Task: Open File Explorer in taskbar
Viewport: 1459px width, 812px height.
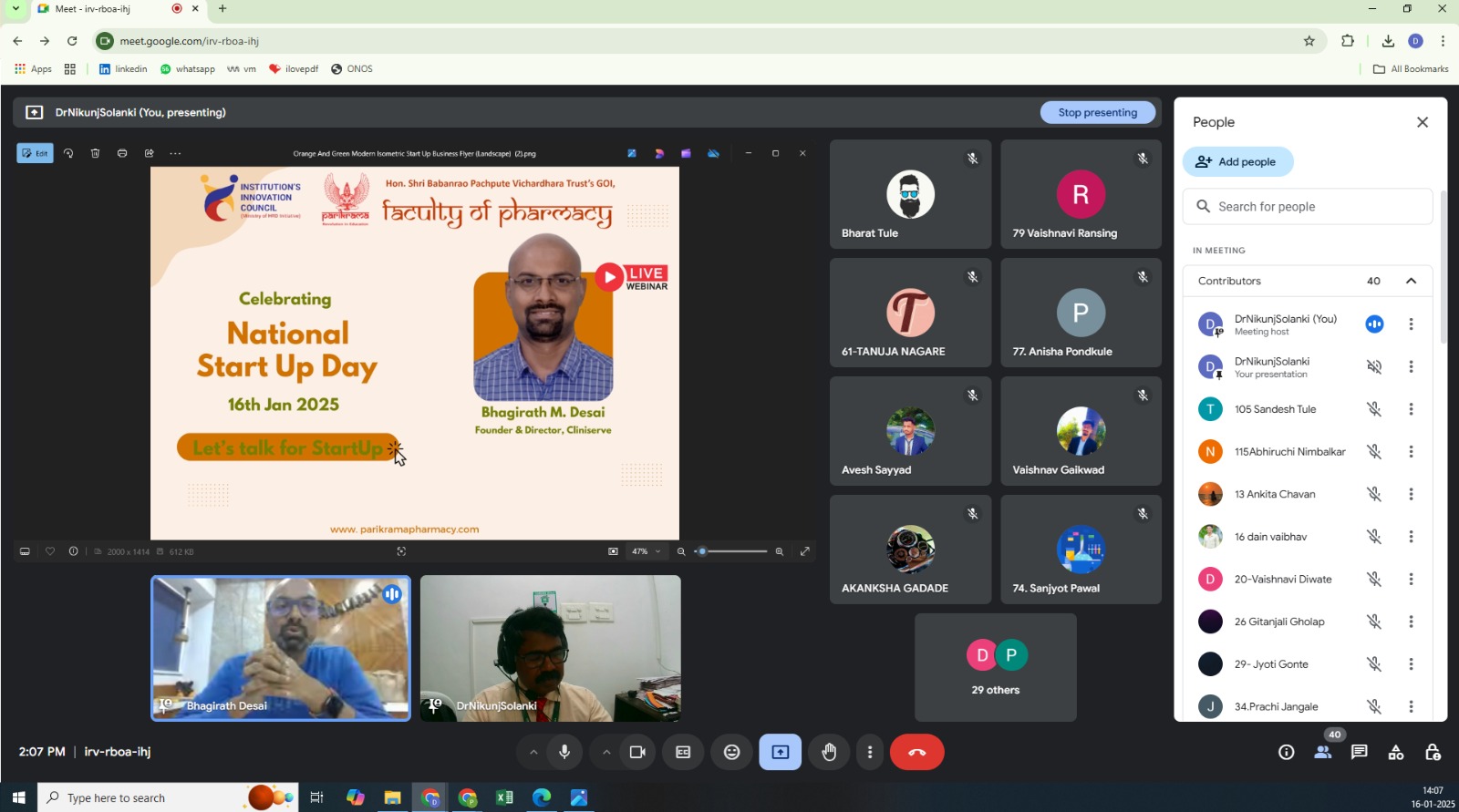Action: [392, 797]
